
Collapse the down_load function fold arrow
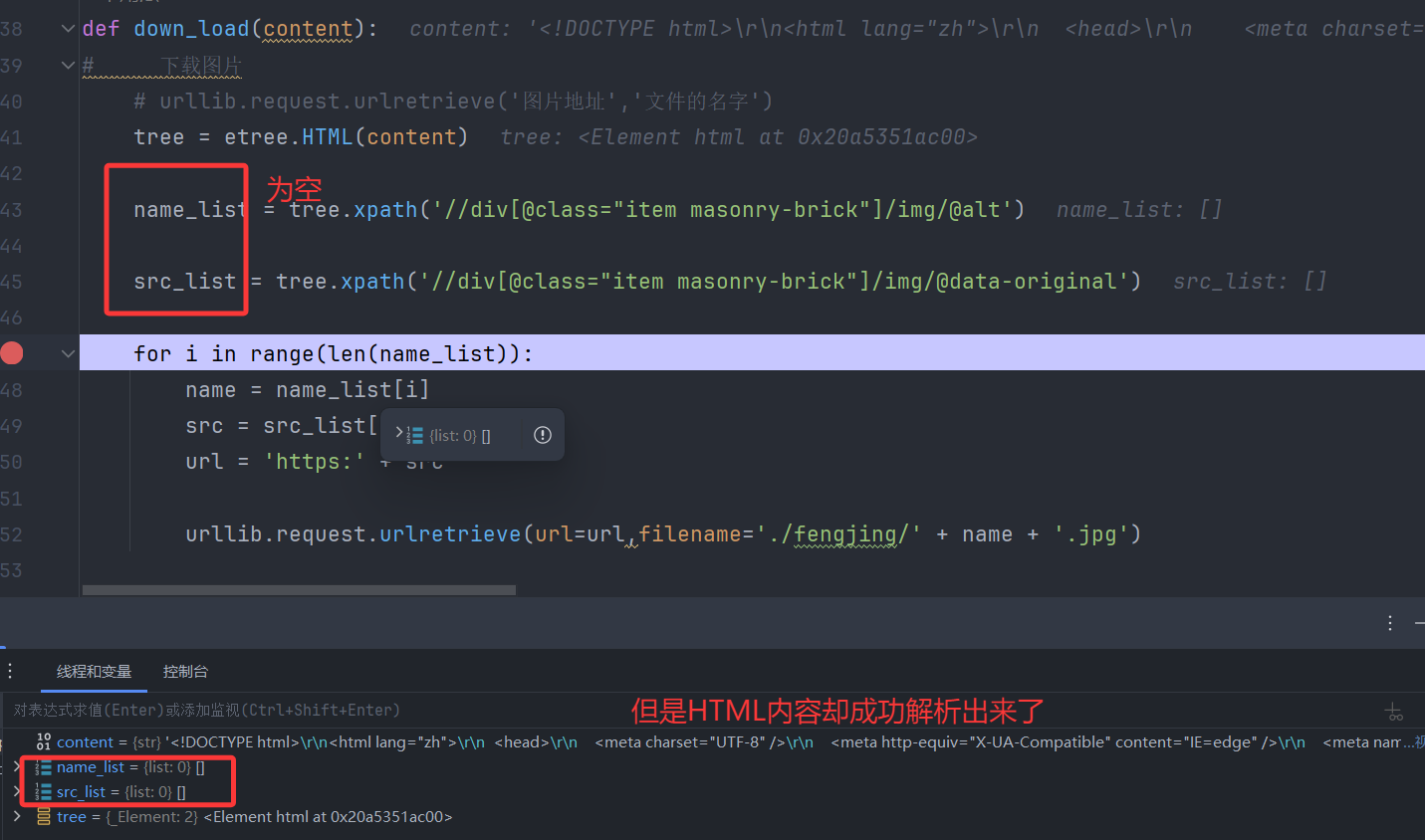[68, 29]
